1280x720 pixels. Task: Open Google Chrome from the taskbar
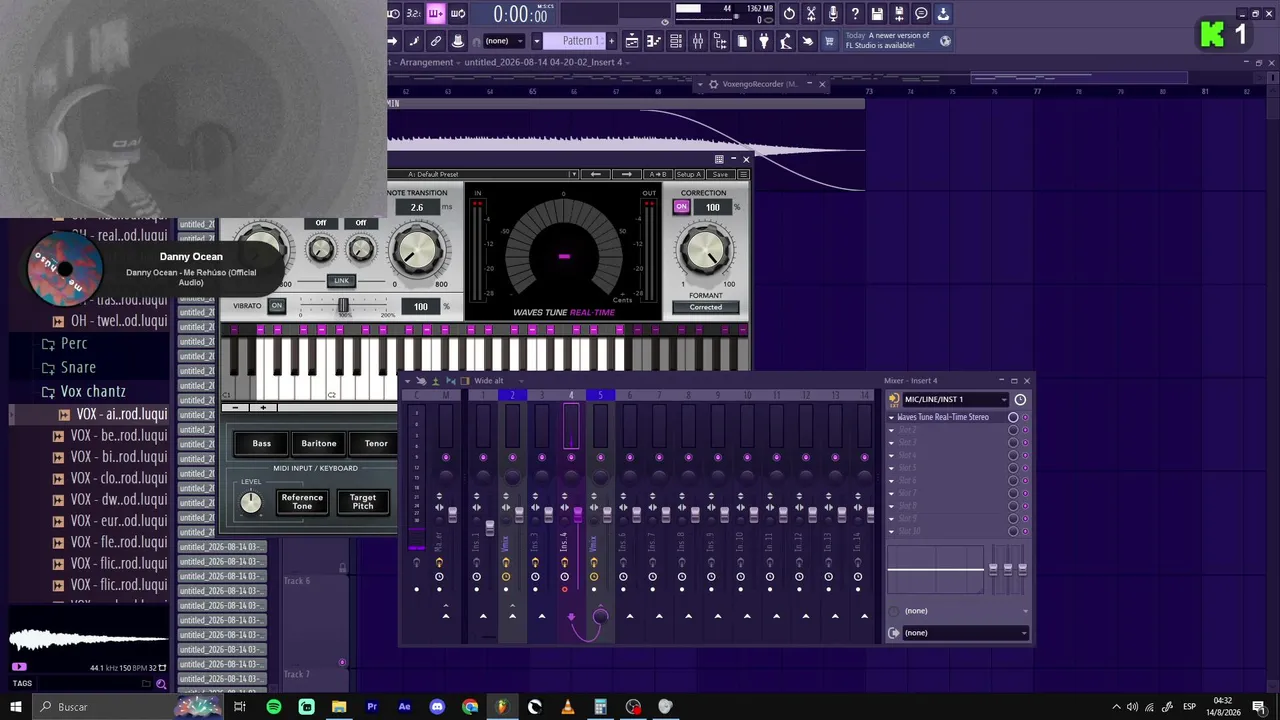470,707
